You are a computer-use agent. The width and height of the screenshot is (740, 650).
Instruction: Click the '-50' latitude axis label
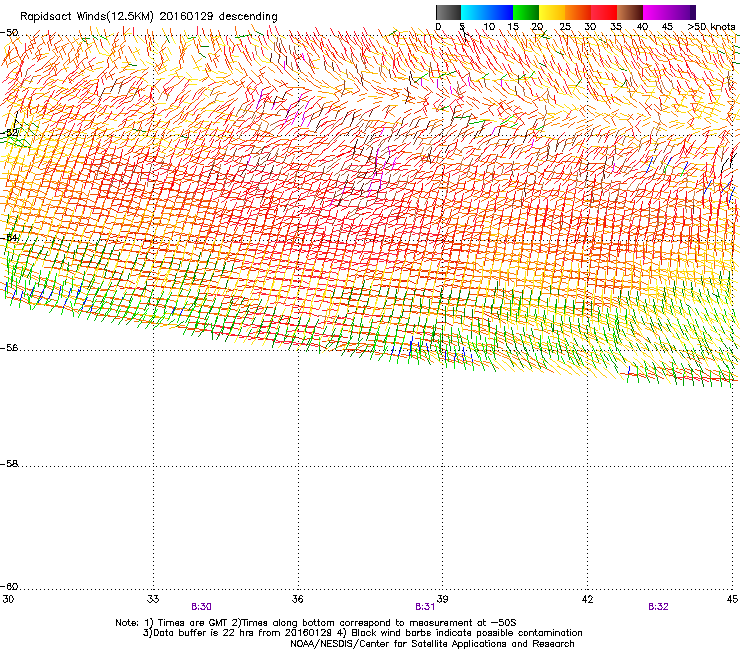click(9, 33)
